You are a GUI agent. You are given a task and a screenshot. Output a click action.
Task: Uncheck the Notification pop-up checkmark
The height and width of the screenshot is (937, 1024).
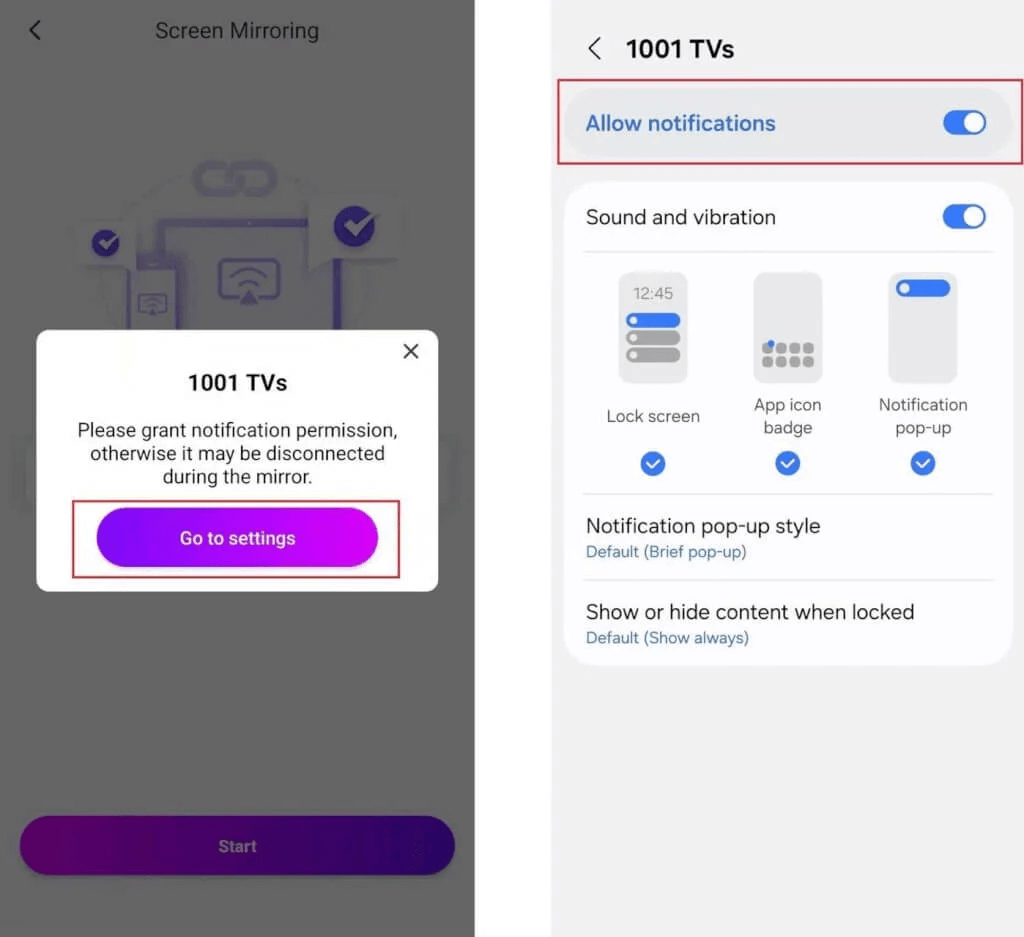(923, 464)
